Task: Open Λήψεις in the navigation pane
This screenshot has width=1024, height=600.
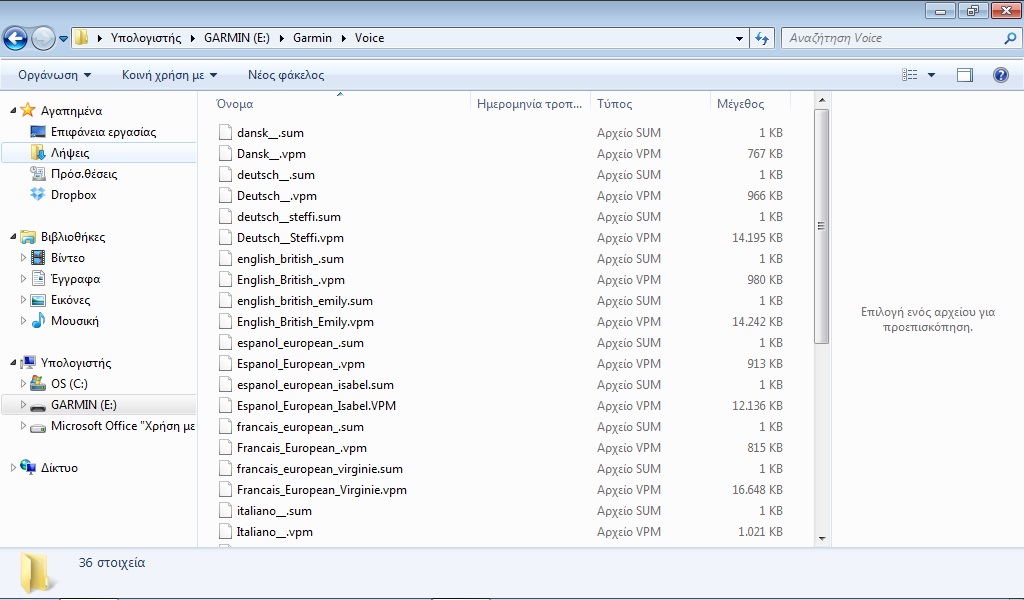Action: 70,153
